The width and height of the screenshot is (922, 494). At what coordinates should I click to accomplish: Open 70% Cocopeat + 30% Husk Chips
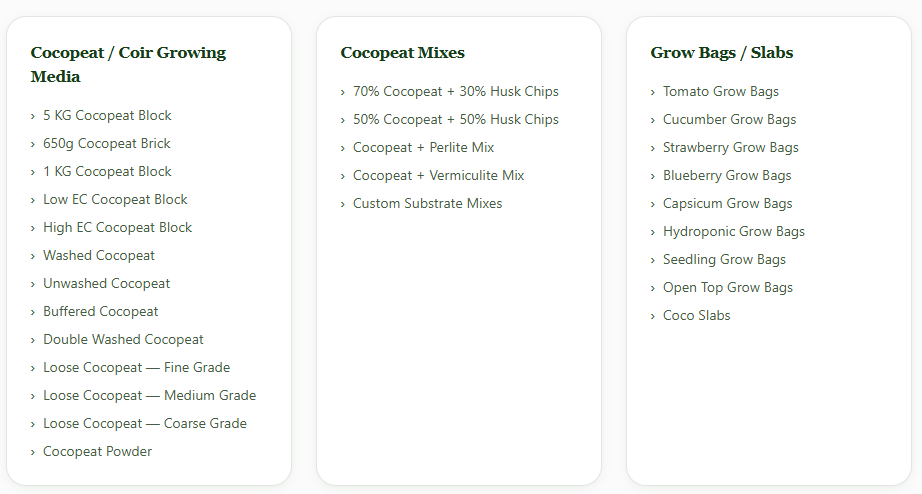(x=456, y=92)
